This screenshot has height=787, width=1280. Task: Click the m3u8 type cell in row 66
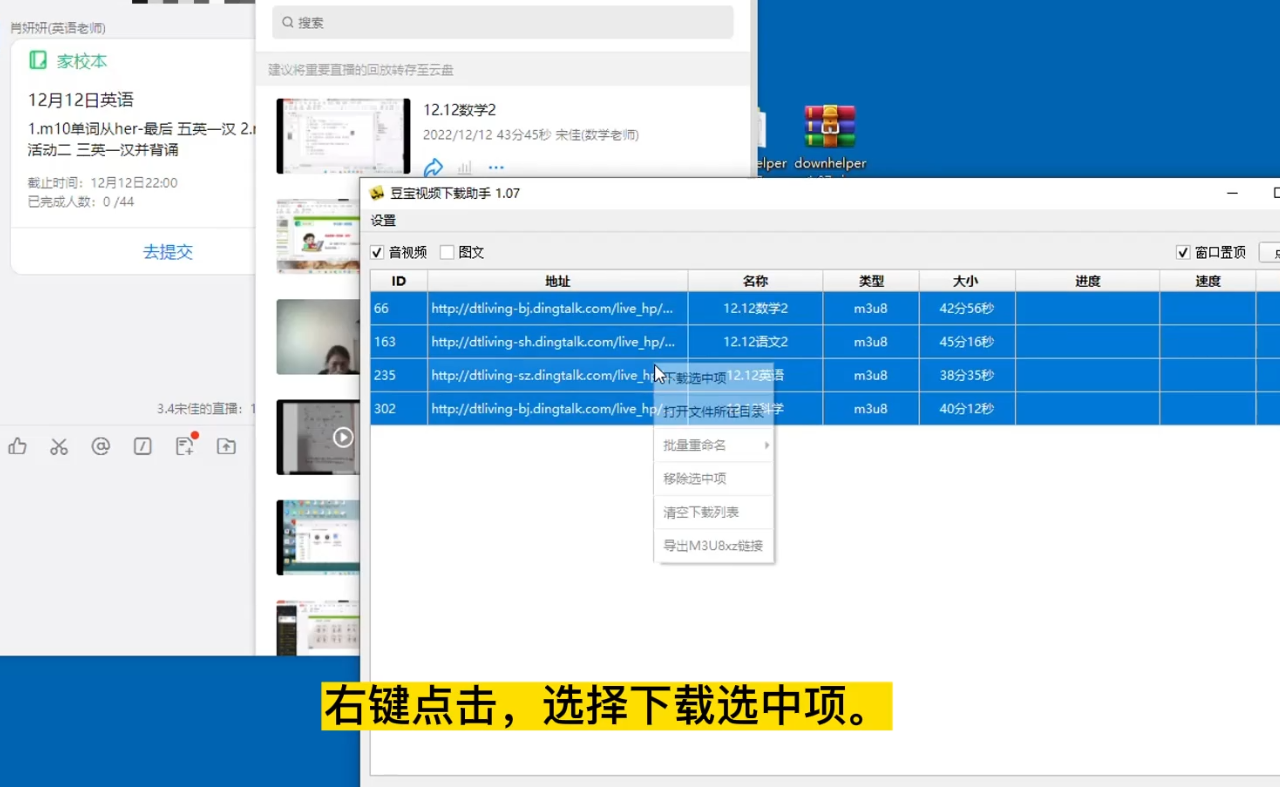[x=871, y=308]
